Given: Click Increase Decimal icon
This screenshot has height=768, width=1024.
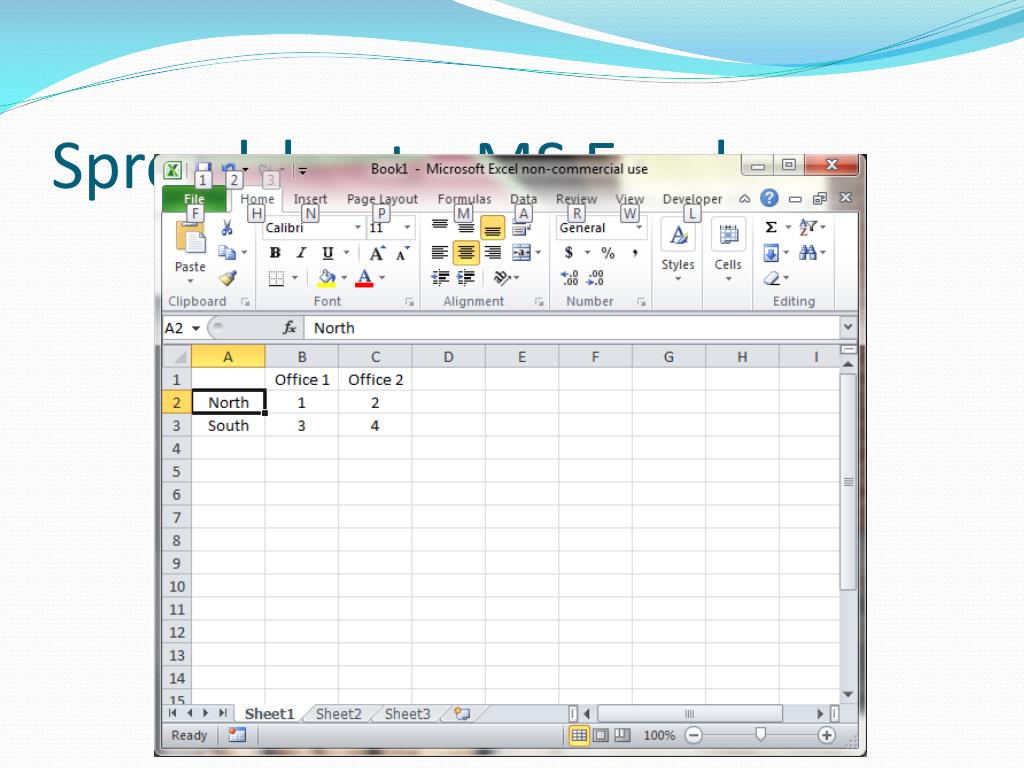Looking at the screenshot, I should point(570,278).
